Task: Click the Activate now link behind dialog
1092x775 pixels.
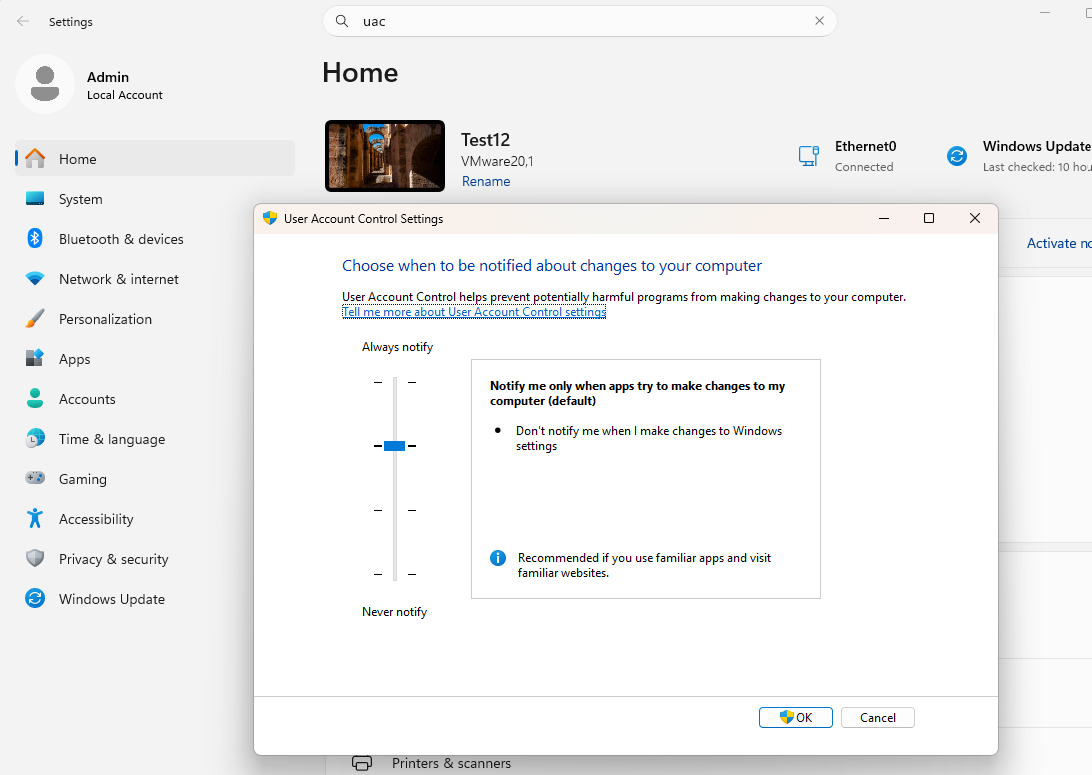Action: (x=1059, y=243)
